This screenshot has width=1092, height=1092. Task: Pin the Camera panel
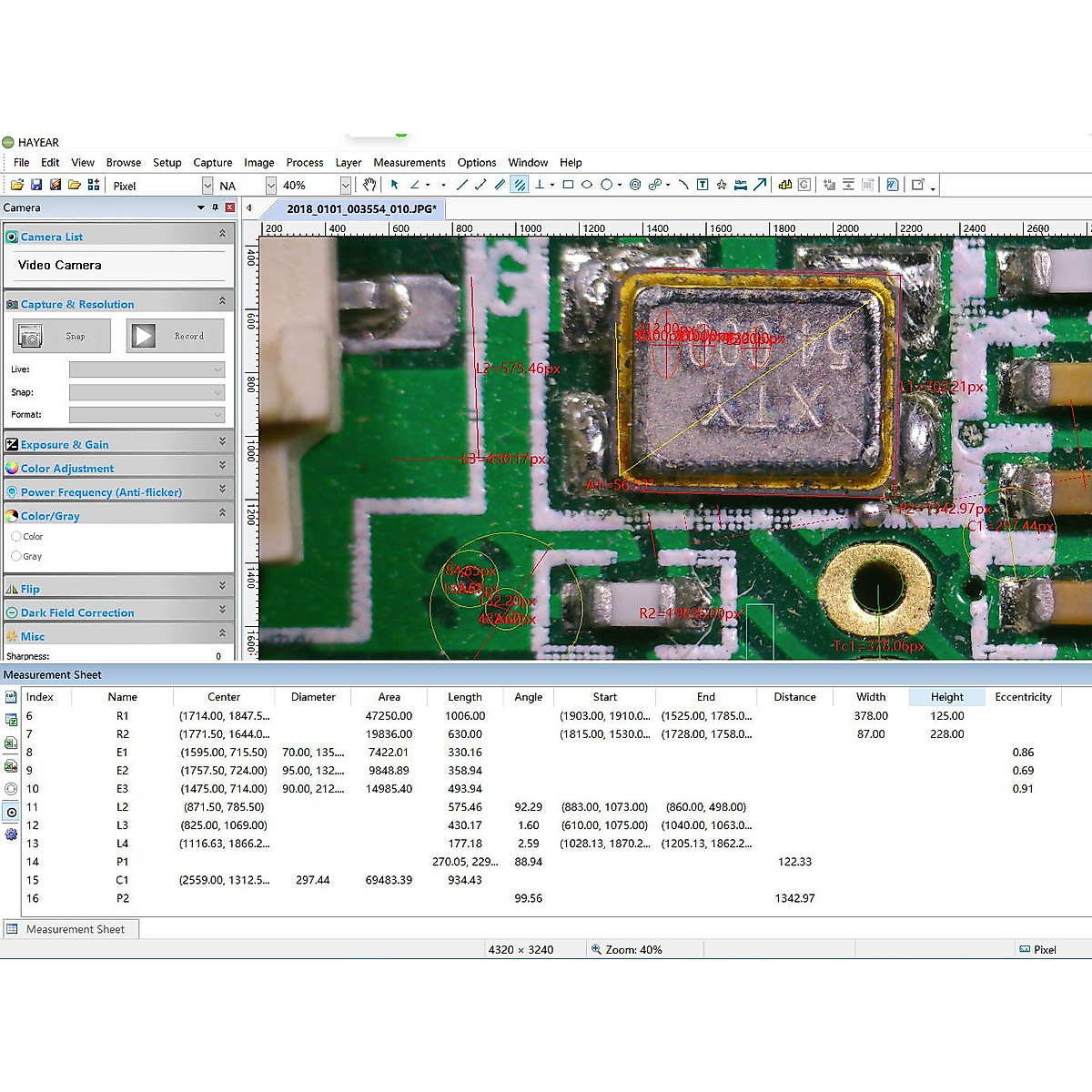[x=216, y=207]
